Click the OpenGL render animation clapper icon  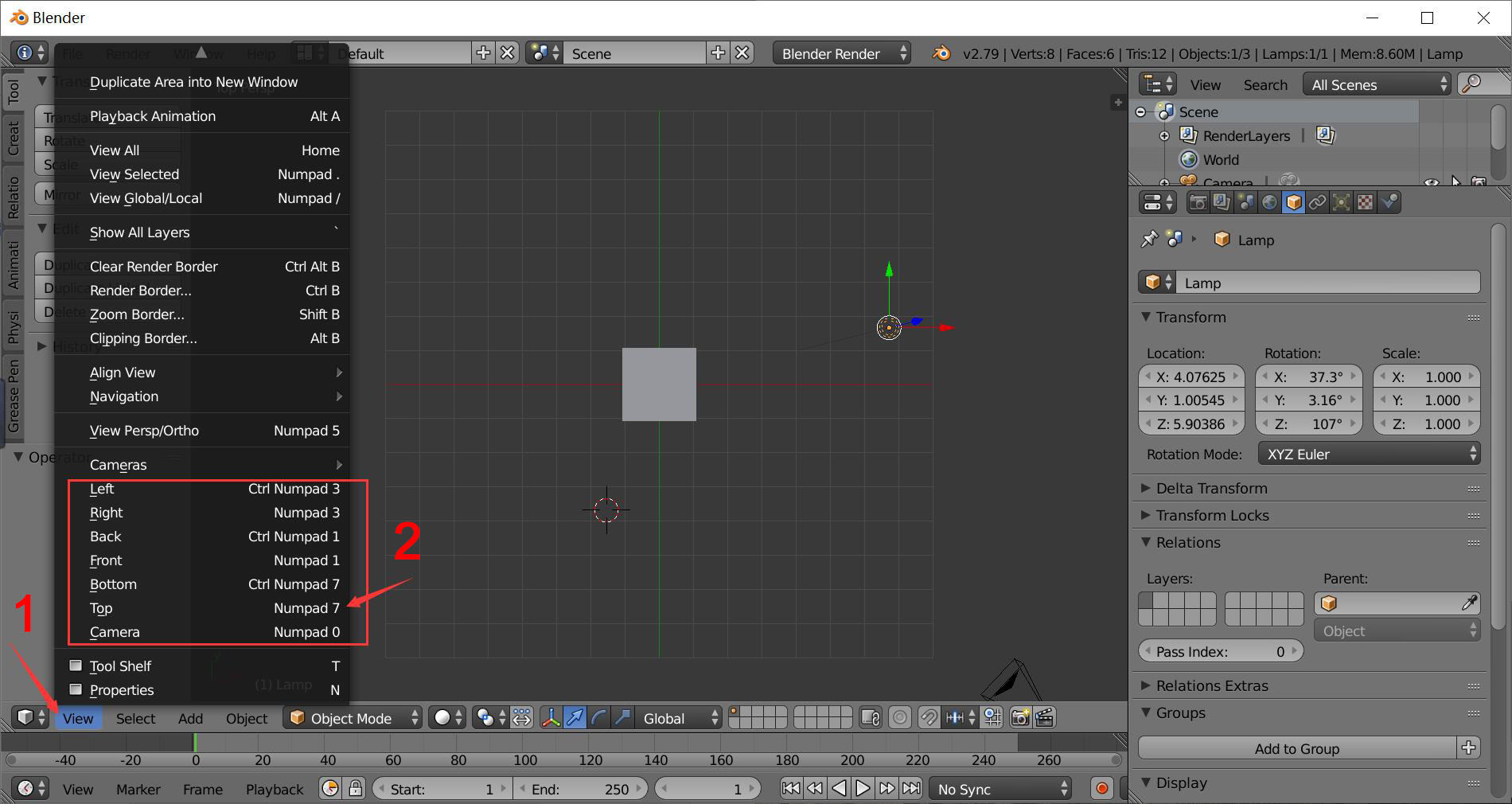[x=1044, y=718]
